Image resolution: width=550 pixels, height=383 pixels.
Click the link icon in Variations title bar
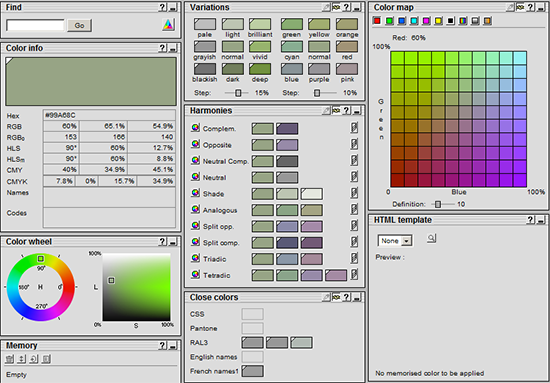click(336, 7)
